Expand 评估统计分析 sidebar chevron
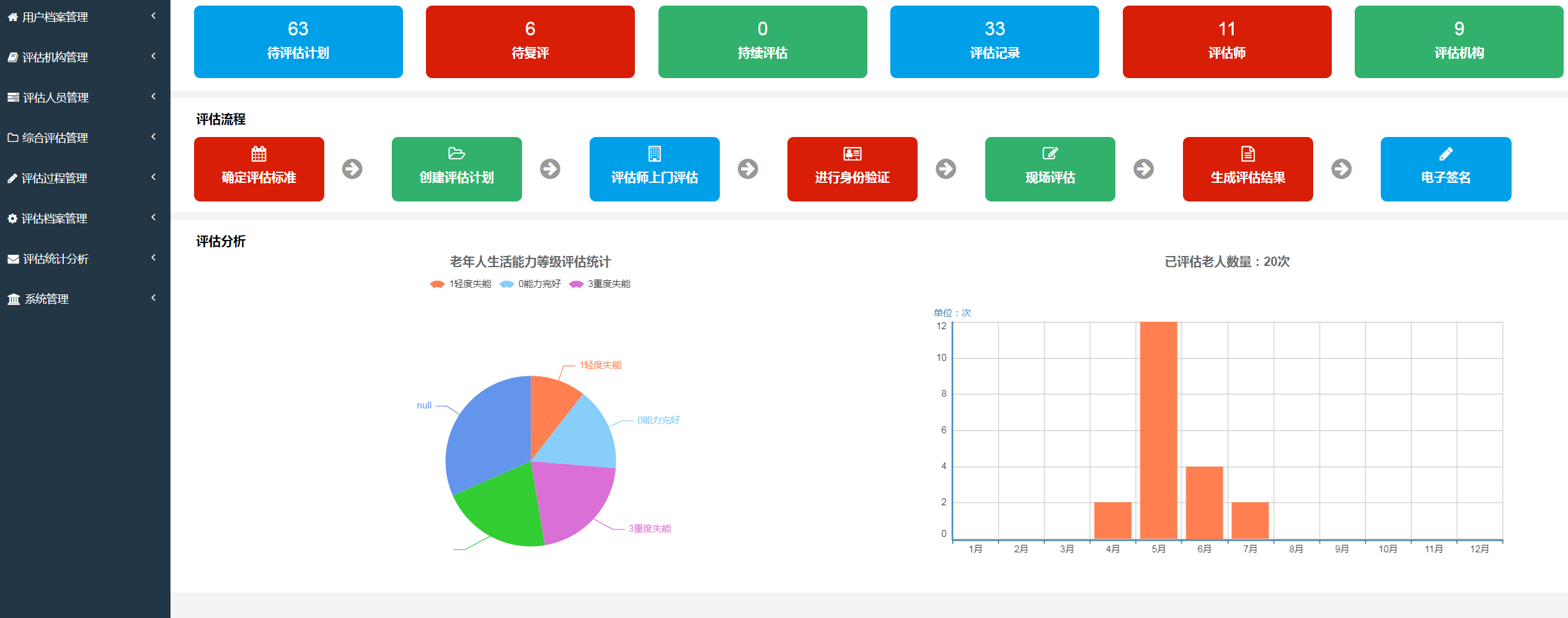The image size is (1568, 618). coord(153,258)
